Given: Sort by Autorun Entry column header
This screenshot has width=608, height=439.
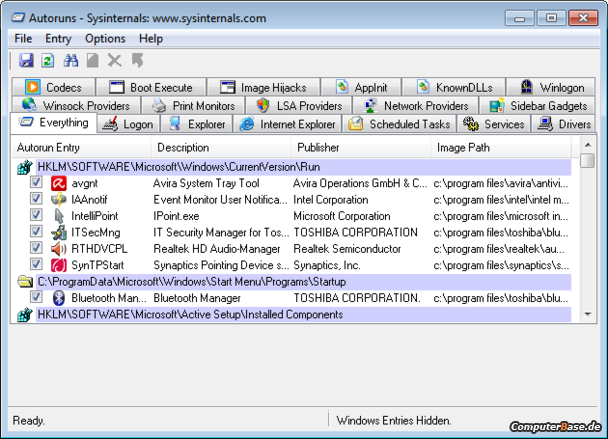Looking at the screenshot, I should click(81, 147).
